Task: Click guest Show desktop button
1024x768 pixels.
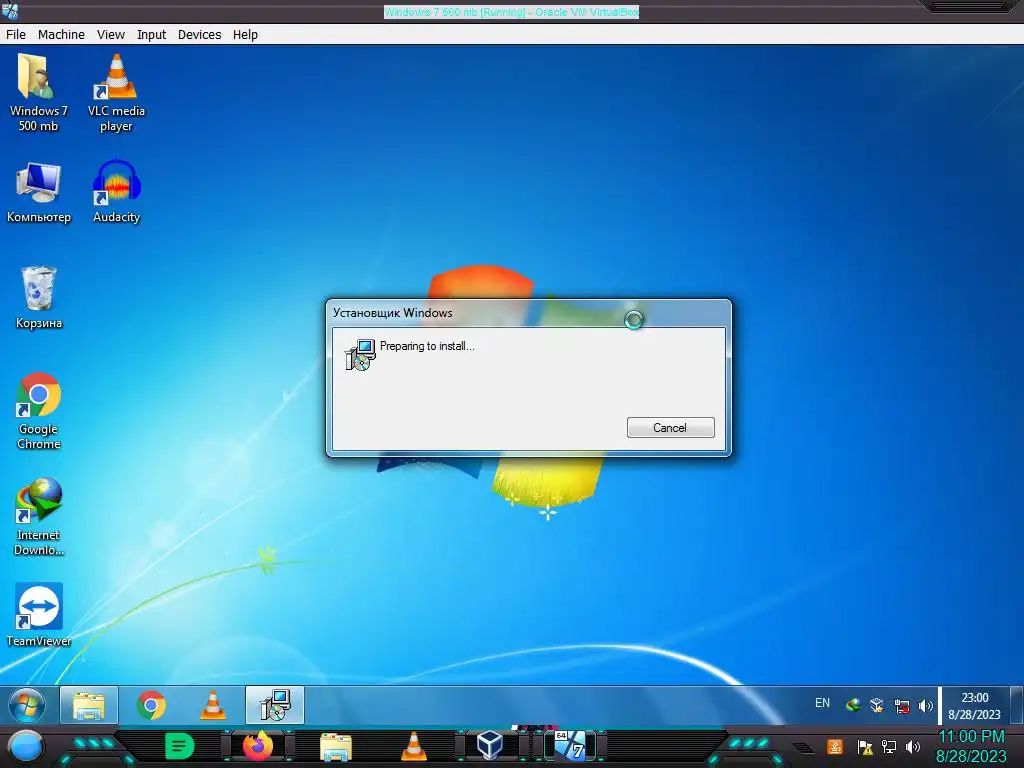Action: click(x=1016, y=705)
